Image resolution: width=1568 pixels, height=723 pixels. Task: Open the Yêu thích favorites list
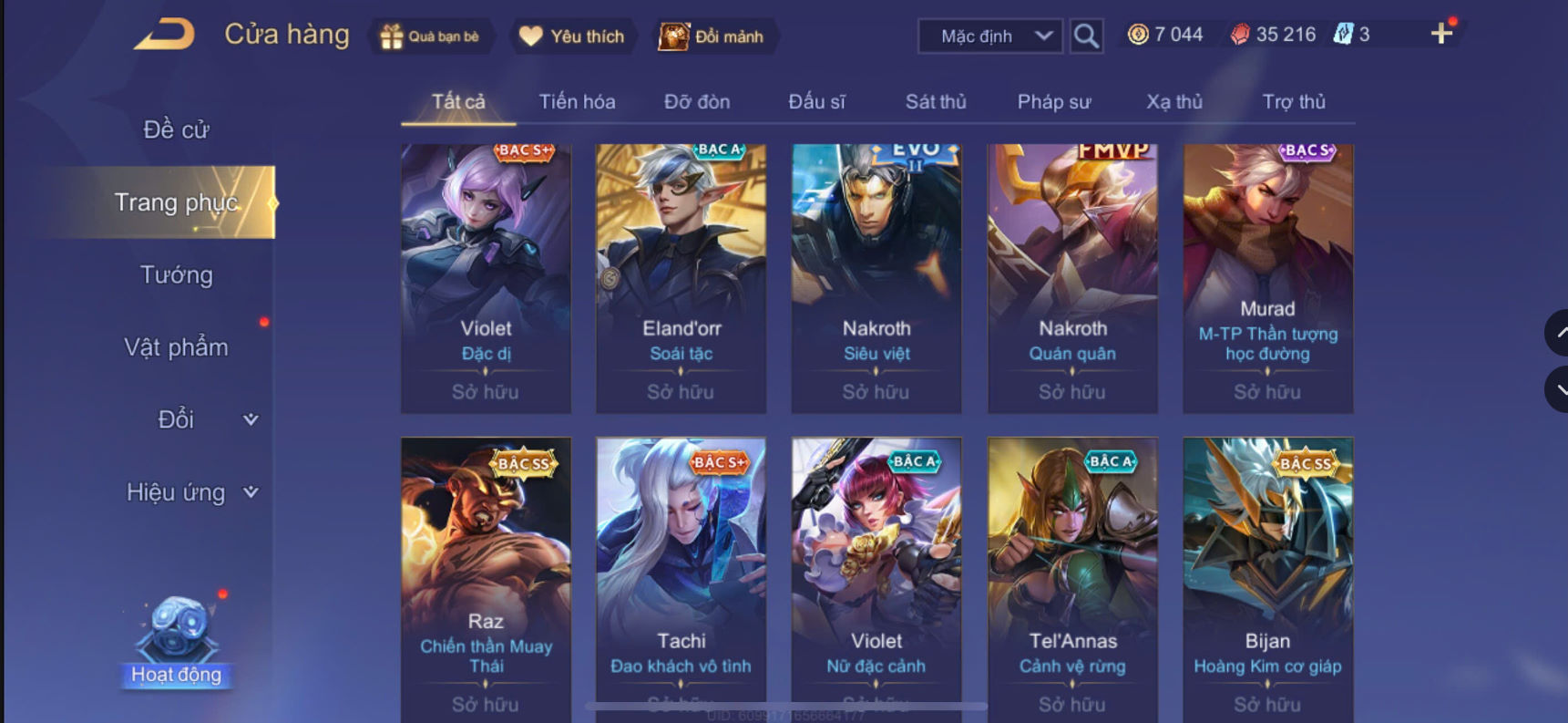click(x=571, y=36)
